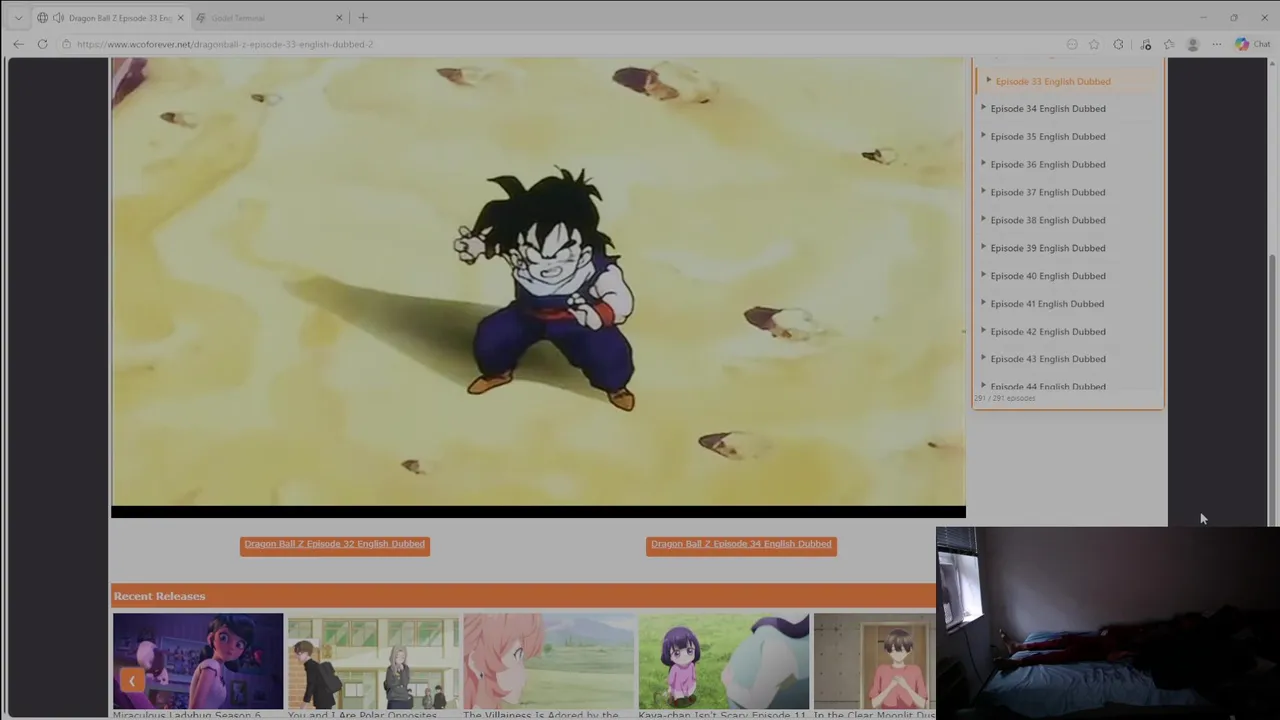Open The Villainess Is Adored thumbnail
Viewport: 1280px width, 720px height.
549,662
